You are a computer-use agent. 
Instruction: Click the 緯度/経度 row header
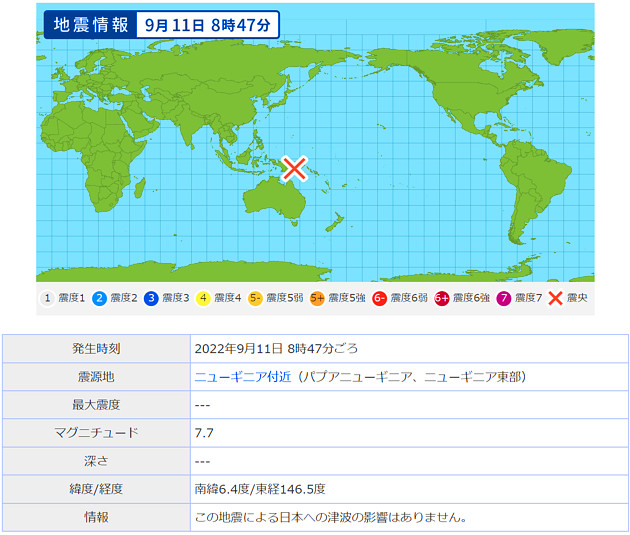[96, 489]
